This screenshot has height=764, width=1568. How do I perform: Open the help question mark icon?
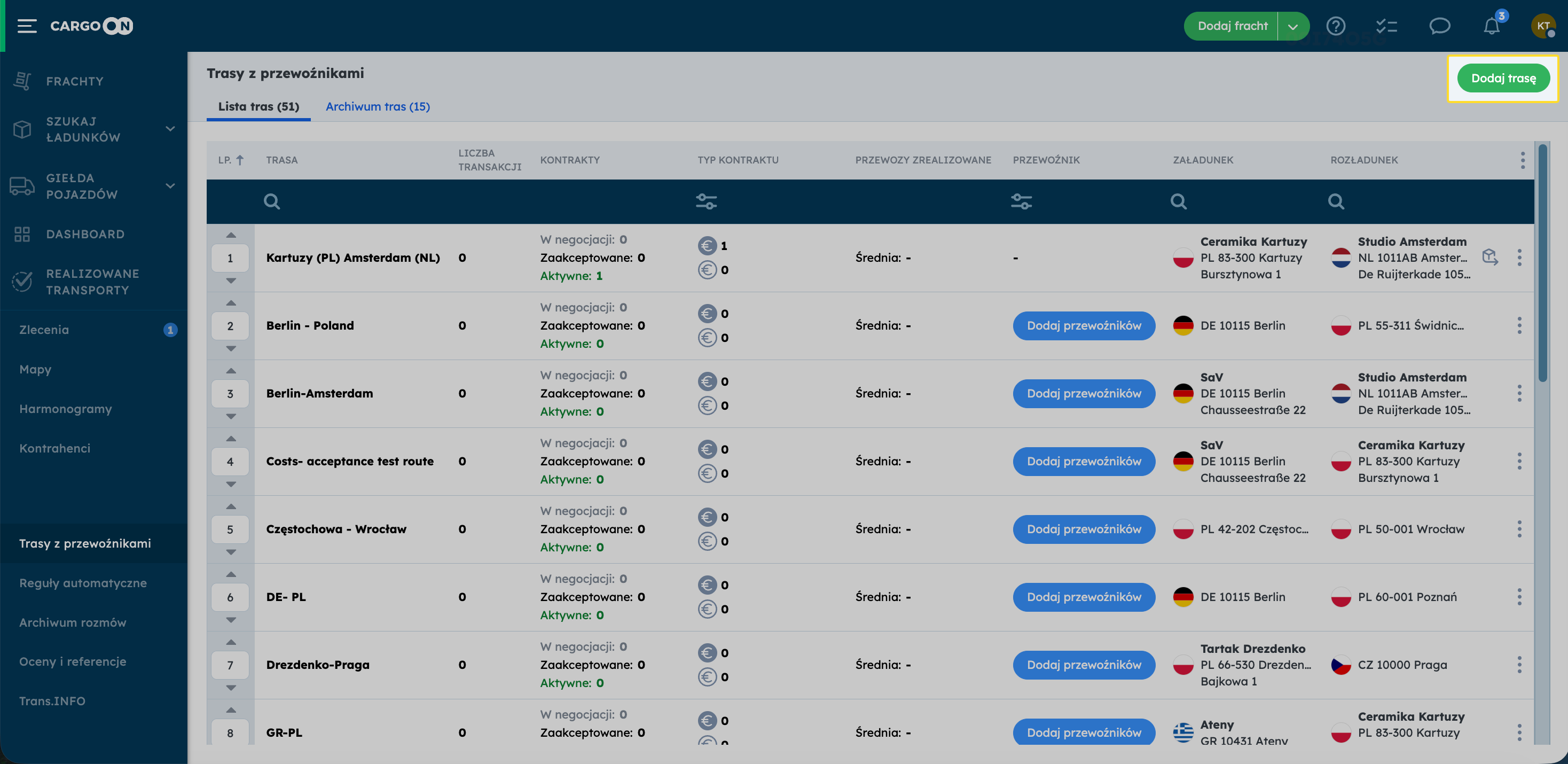[x=1336, y=26]
